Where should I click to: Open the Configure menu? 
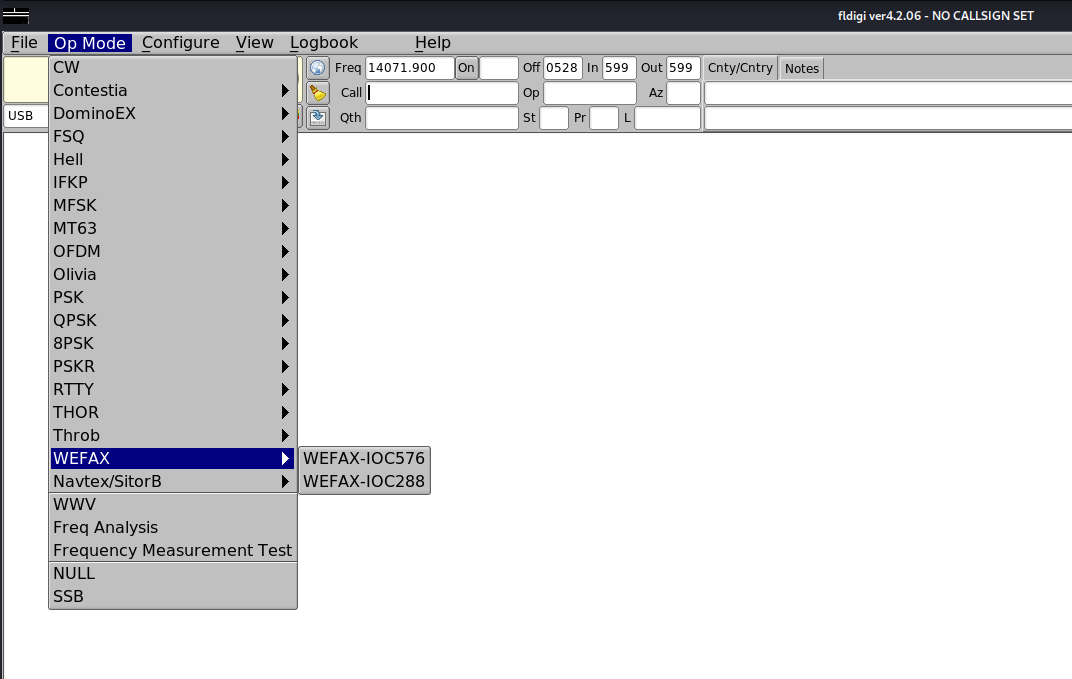pyautogui.click(x=180, y=42)
